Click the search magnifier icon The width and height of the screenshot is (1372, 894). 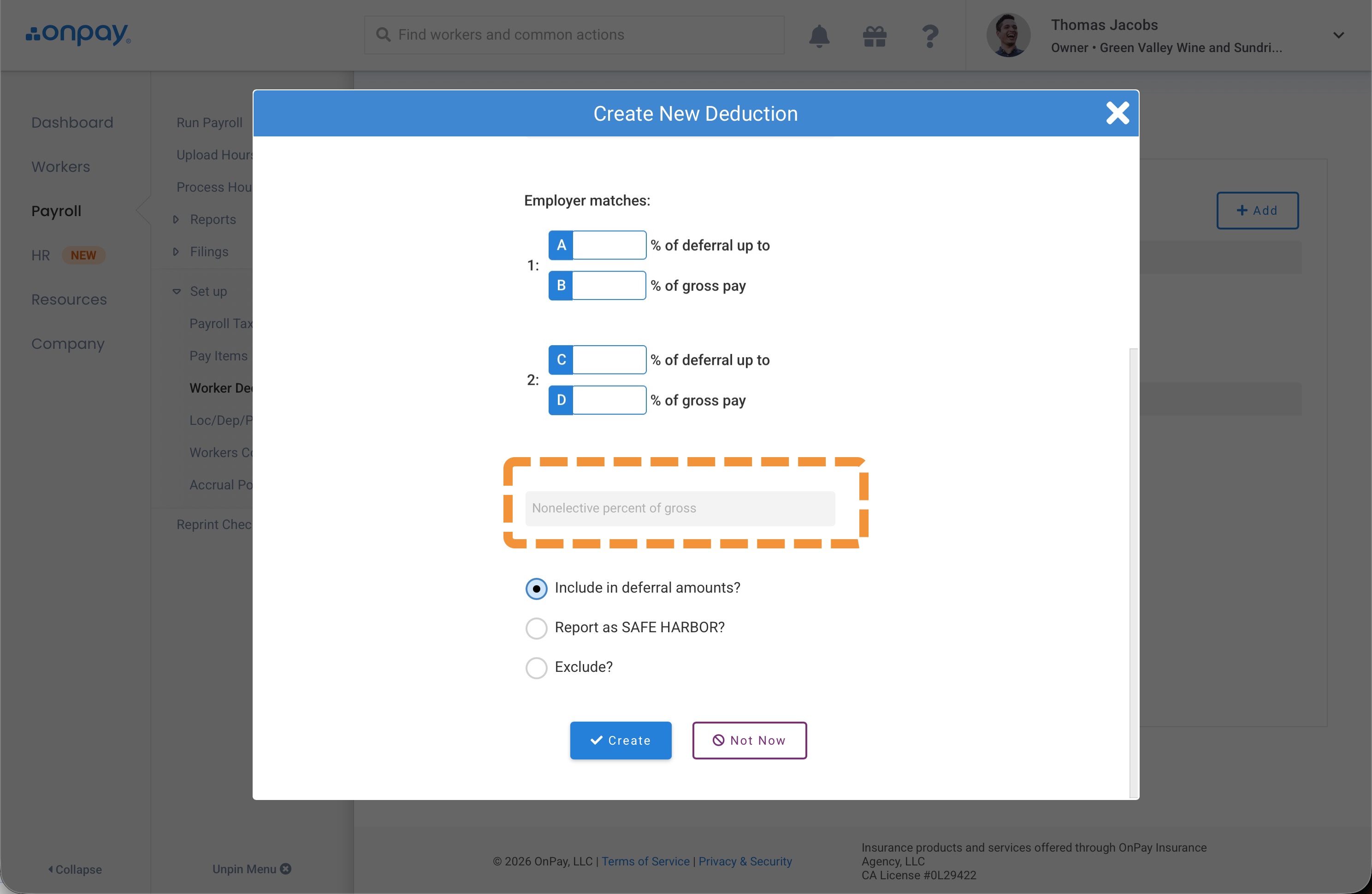[x=383, y=35]
